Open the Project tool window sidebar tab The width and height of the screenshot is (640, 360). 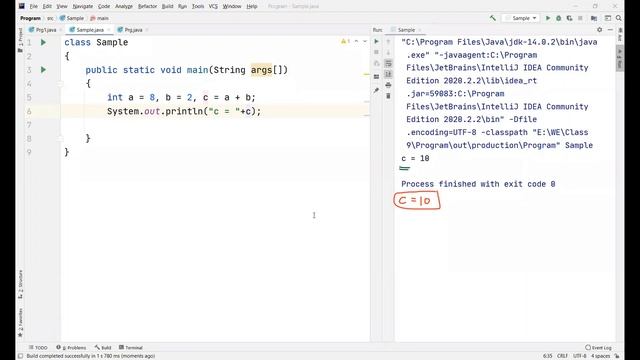pos(20,40)
